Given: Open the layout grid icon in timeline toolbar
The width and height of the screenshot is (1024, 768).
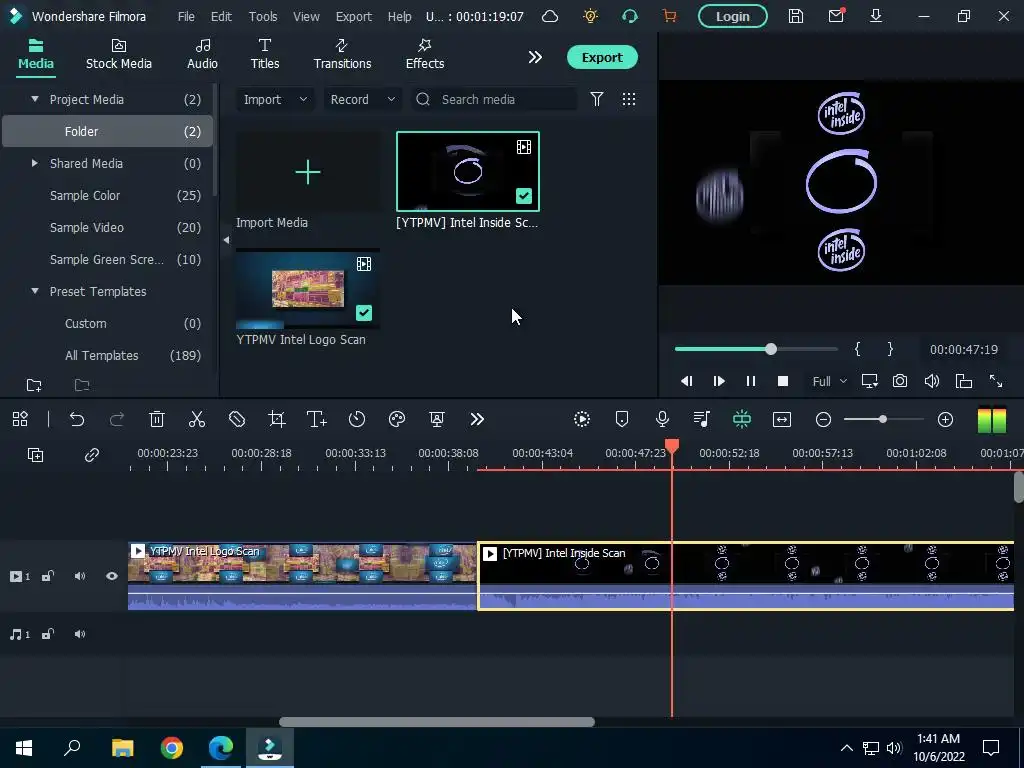Looking at the screenshot, I should (20, 419).
